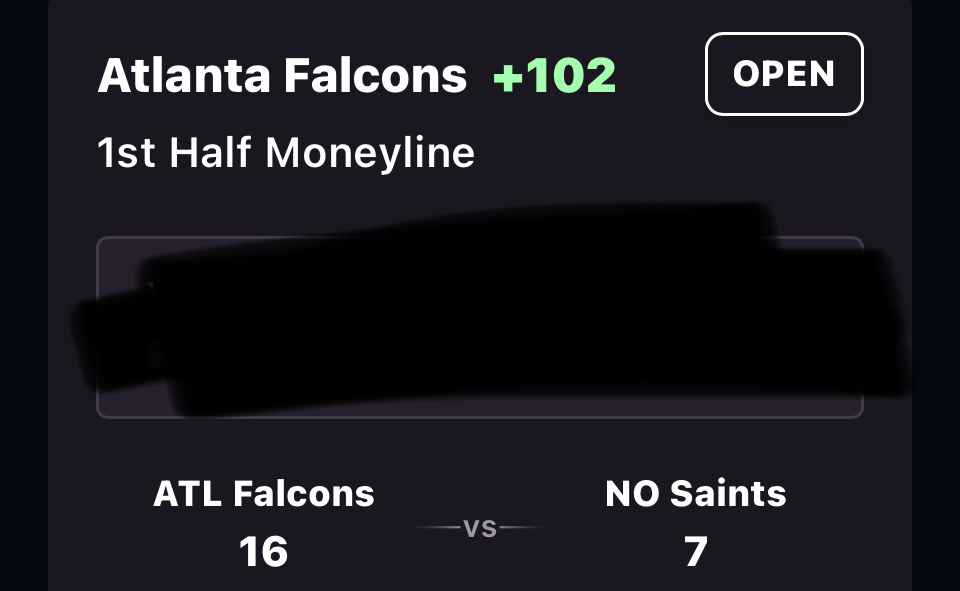Click the "1st Half Moneyline" bet type label

coord(286,154)
